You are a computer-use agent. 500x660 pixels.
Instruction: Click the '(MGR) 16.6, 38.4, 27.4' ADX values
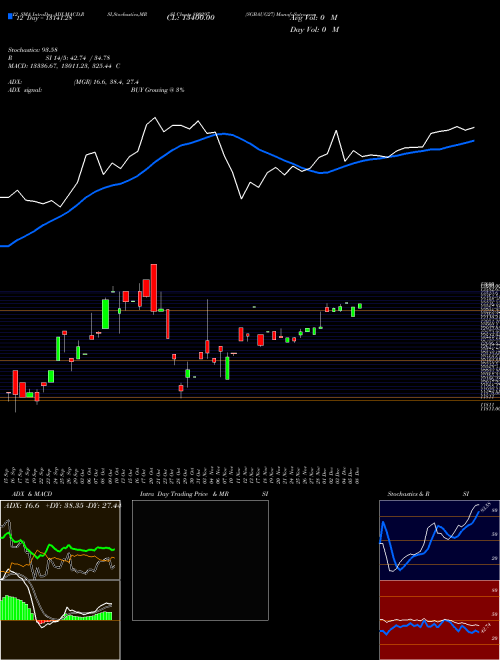106,82
